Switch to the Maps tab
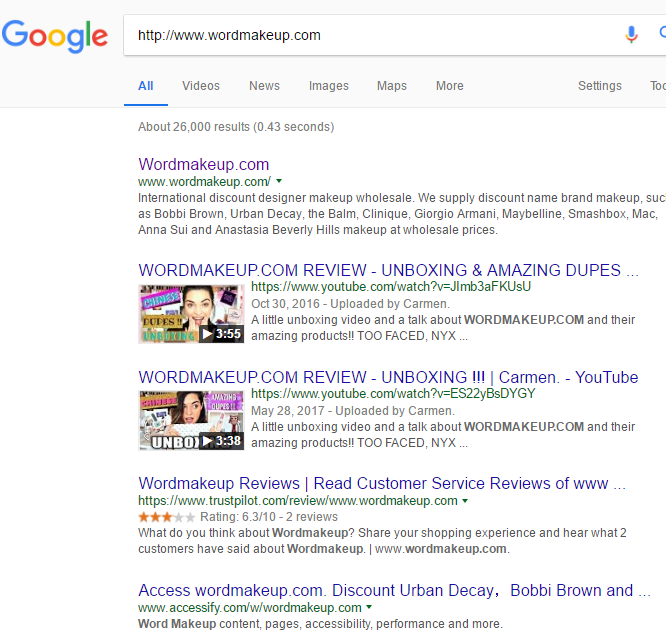 pos(392,86)
